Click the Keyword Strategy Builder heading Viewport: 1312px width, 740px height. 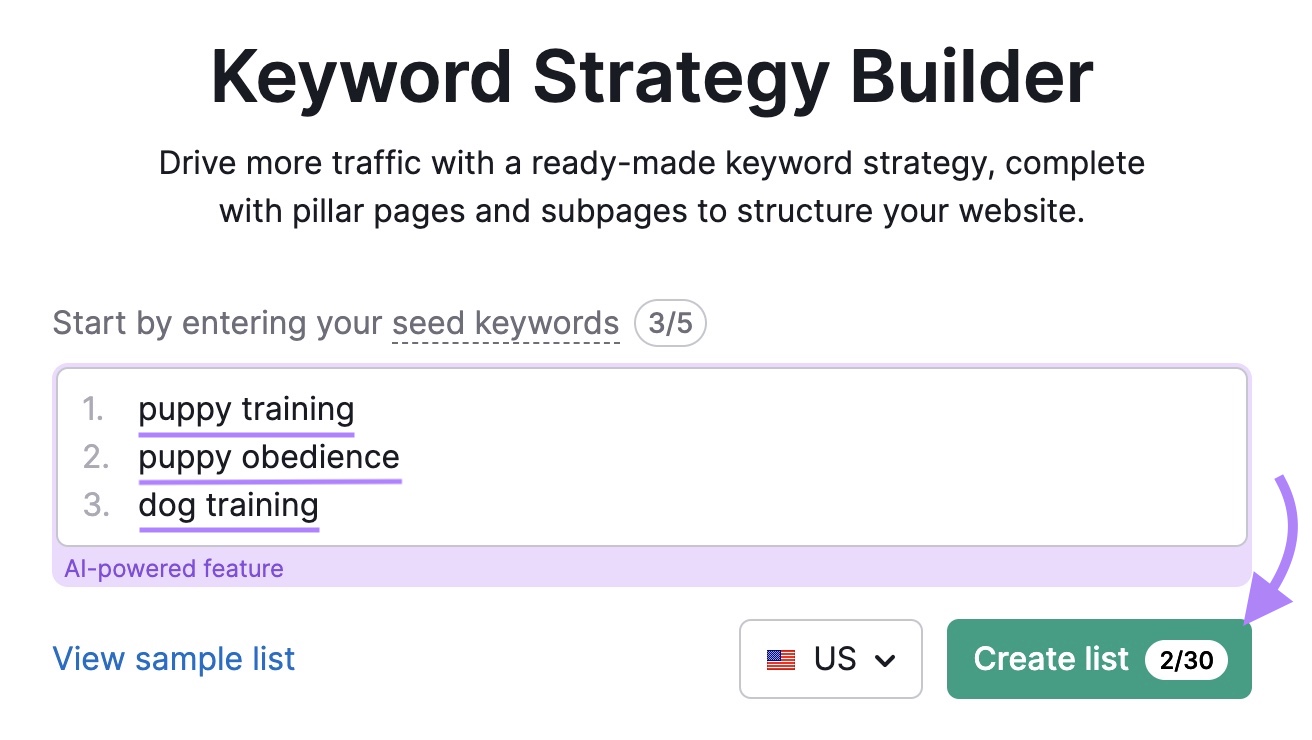652,78
